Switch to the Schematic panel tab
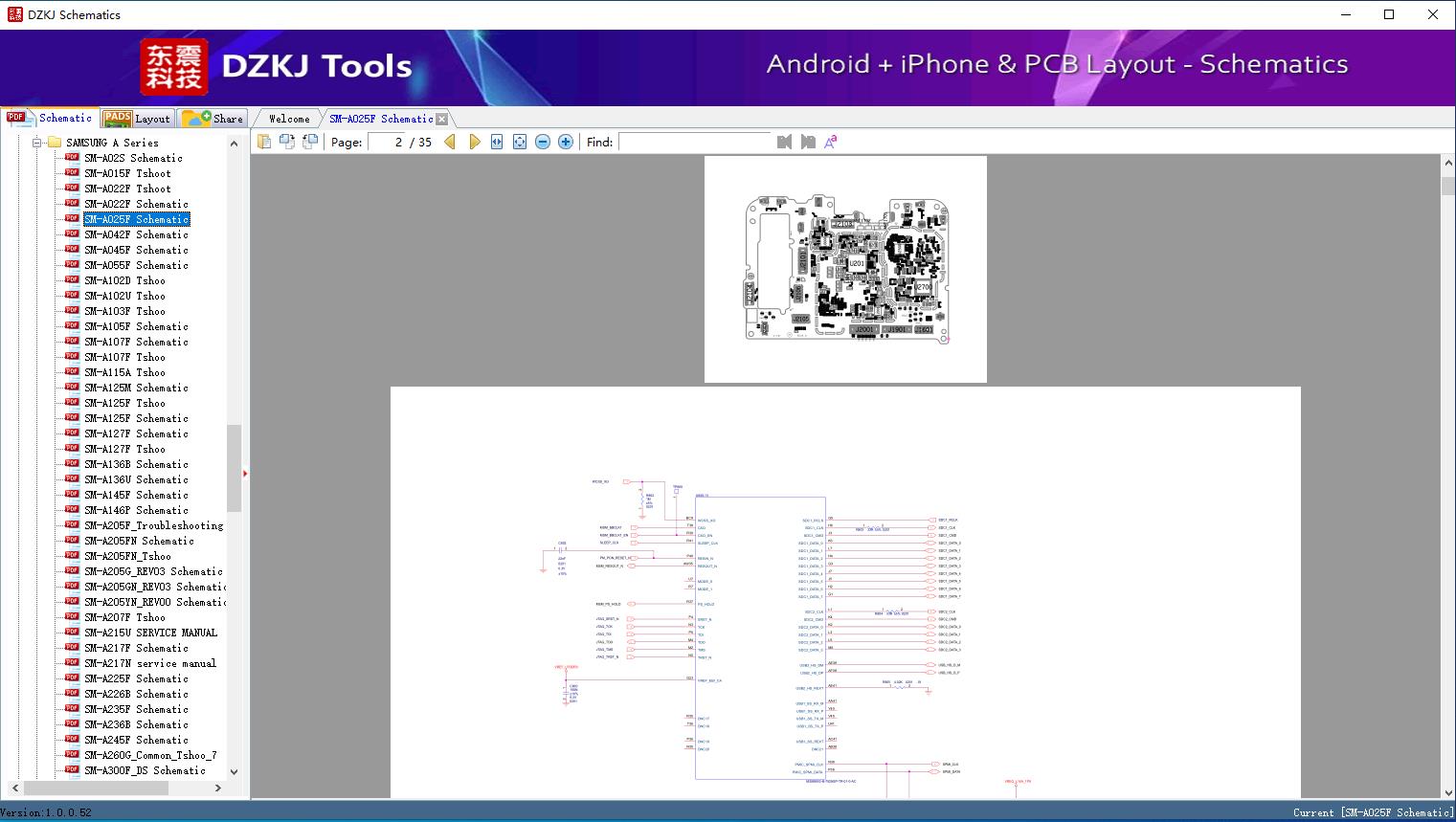 [50, 118]
